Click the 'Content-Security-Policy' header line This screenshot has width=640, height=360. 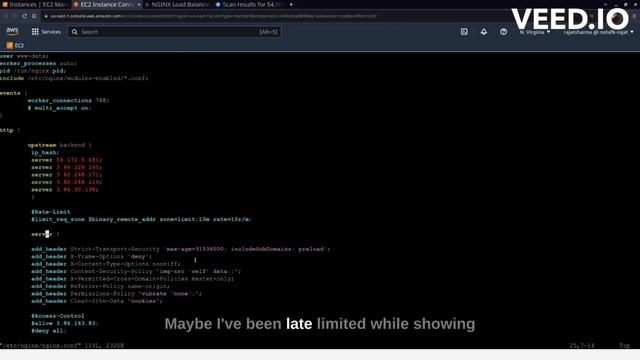pos(136,271)
